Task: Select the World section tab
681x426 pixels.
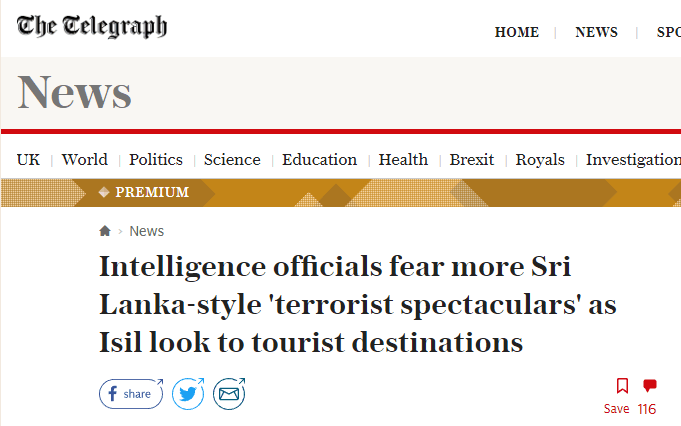Action: pyautogui.click(x=85, y=160)
